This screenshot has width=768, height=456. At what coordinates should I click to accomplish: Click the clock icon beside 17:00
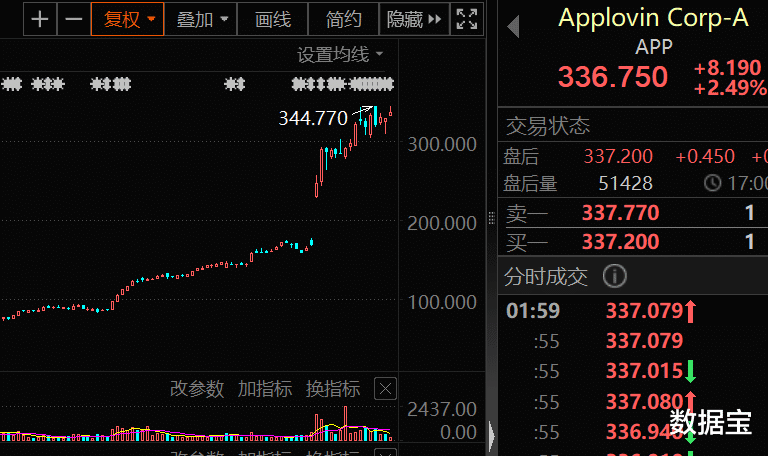pos(712,183)
